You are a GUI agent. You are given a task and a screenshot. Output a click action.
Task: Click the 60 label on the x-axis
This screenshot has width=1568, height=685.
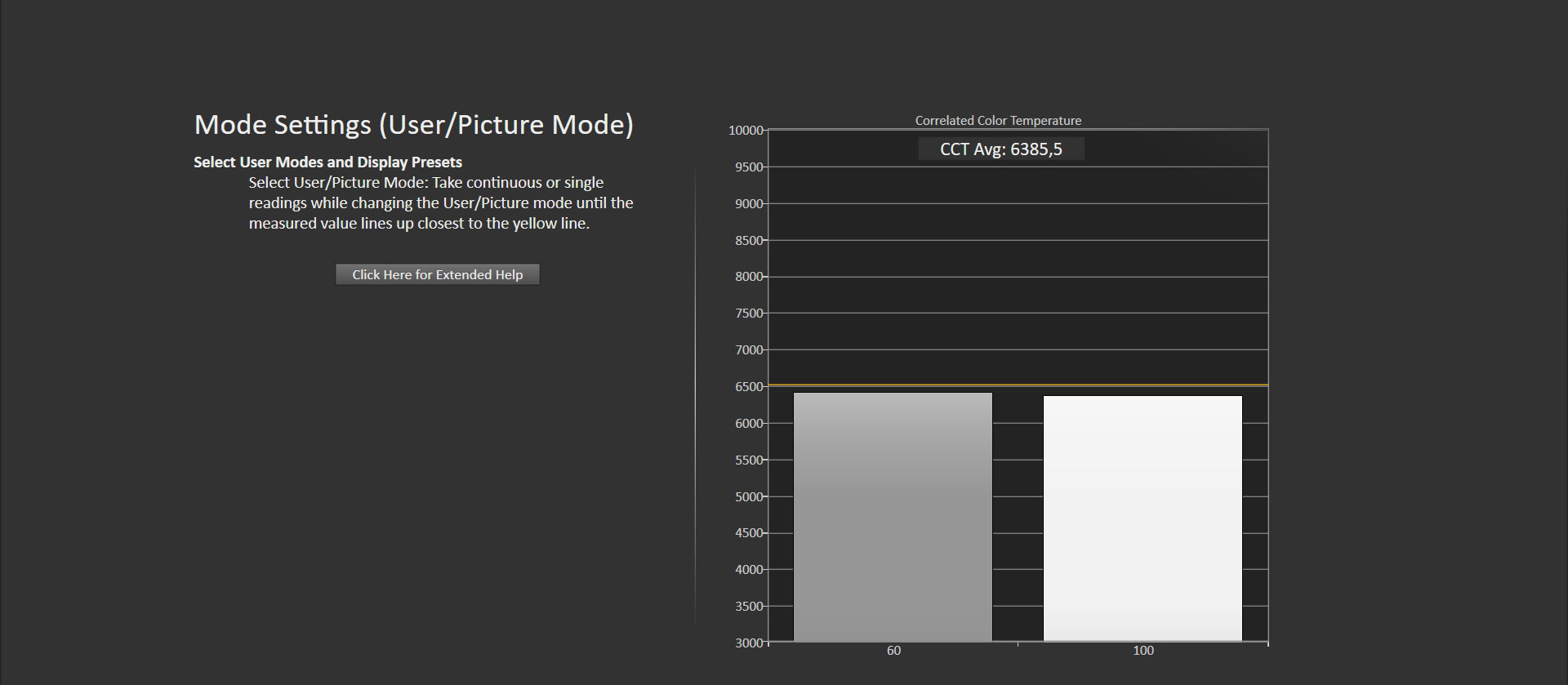tap(893, 651)
